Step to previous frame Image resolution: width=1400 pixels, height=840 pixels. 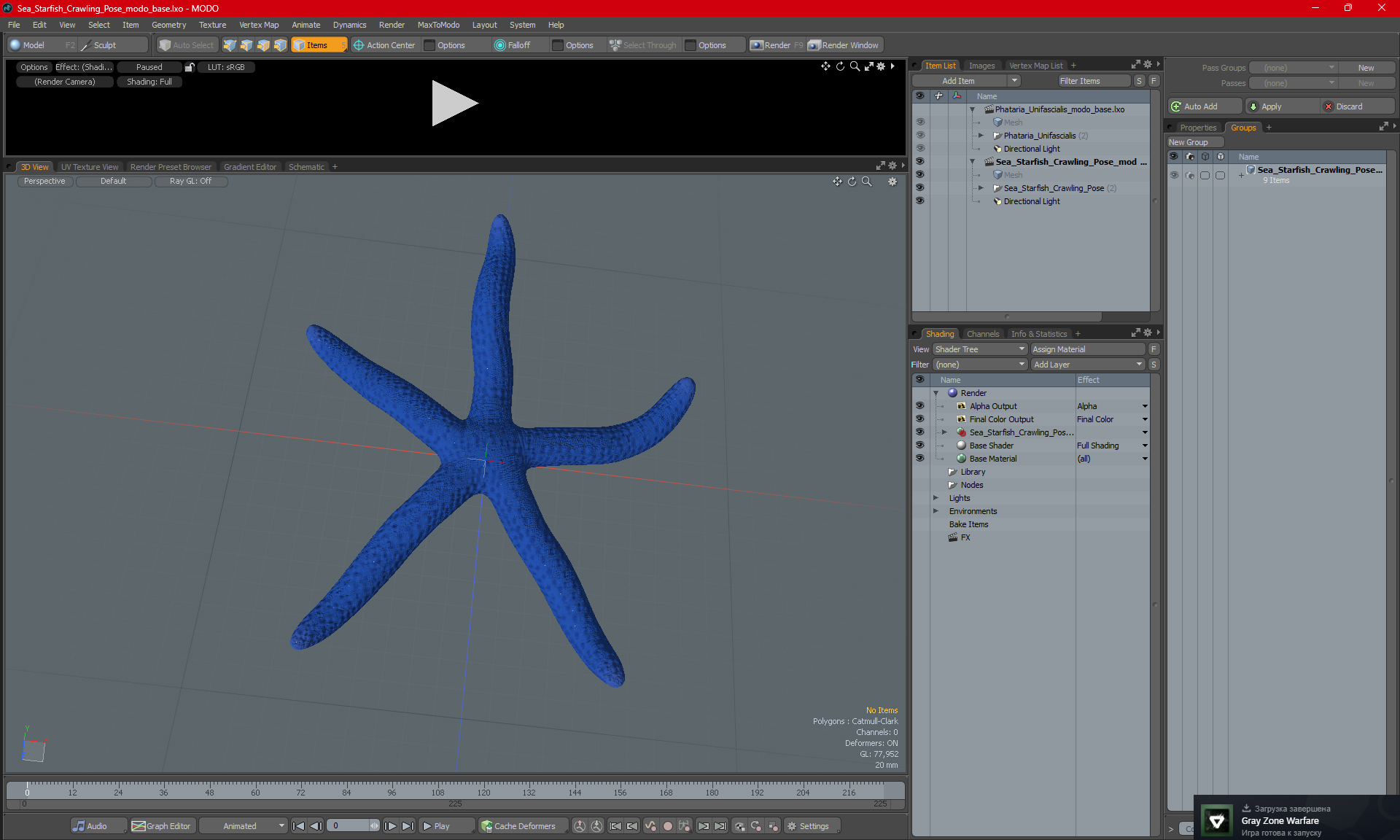[316, 826]
